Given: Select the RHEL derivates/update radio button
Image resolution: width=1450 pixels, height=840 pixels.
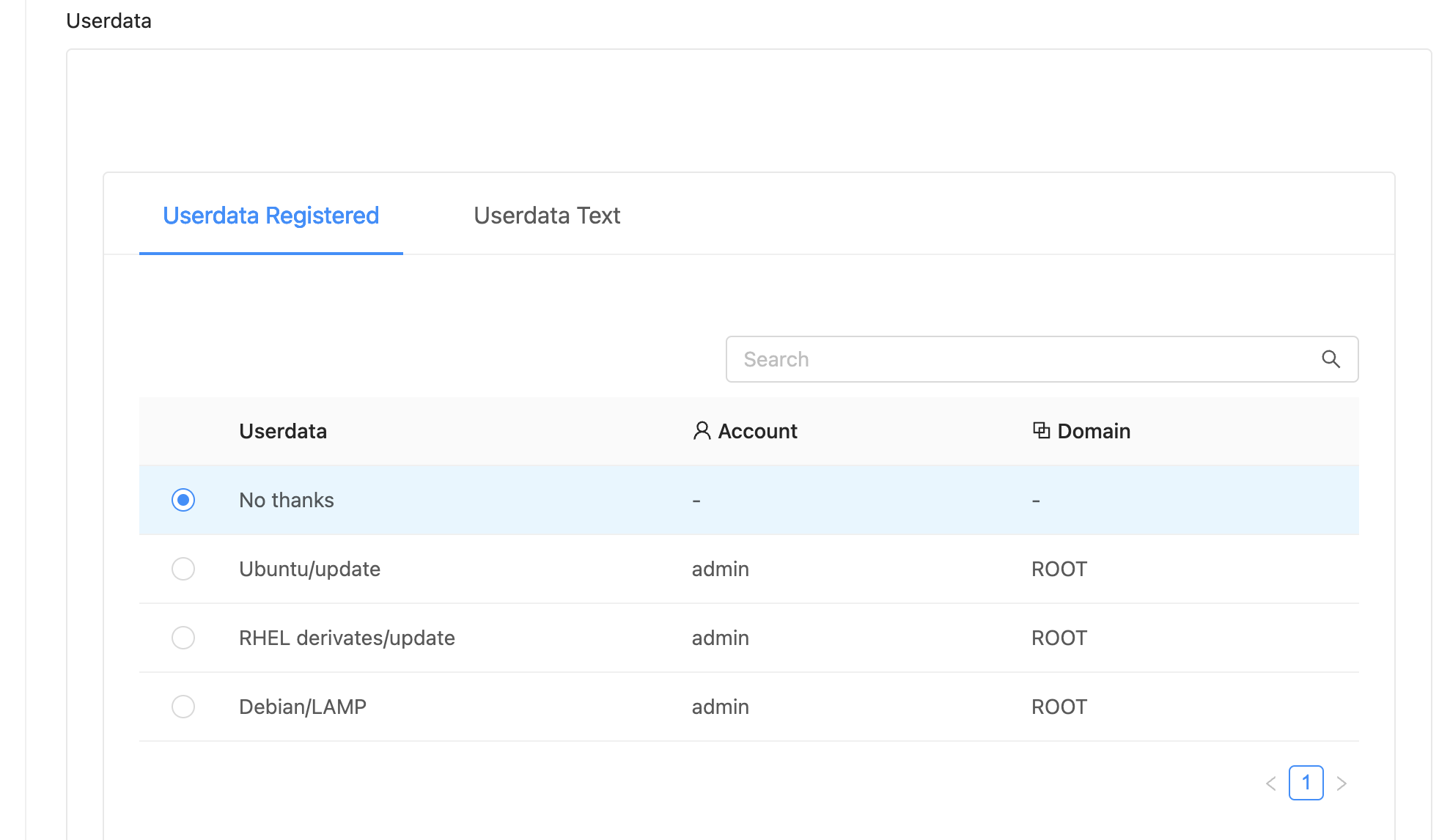Looking at the screenshot, I should pyautogui.click(x=183, y=638).
